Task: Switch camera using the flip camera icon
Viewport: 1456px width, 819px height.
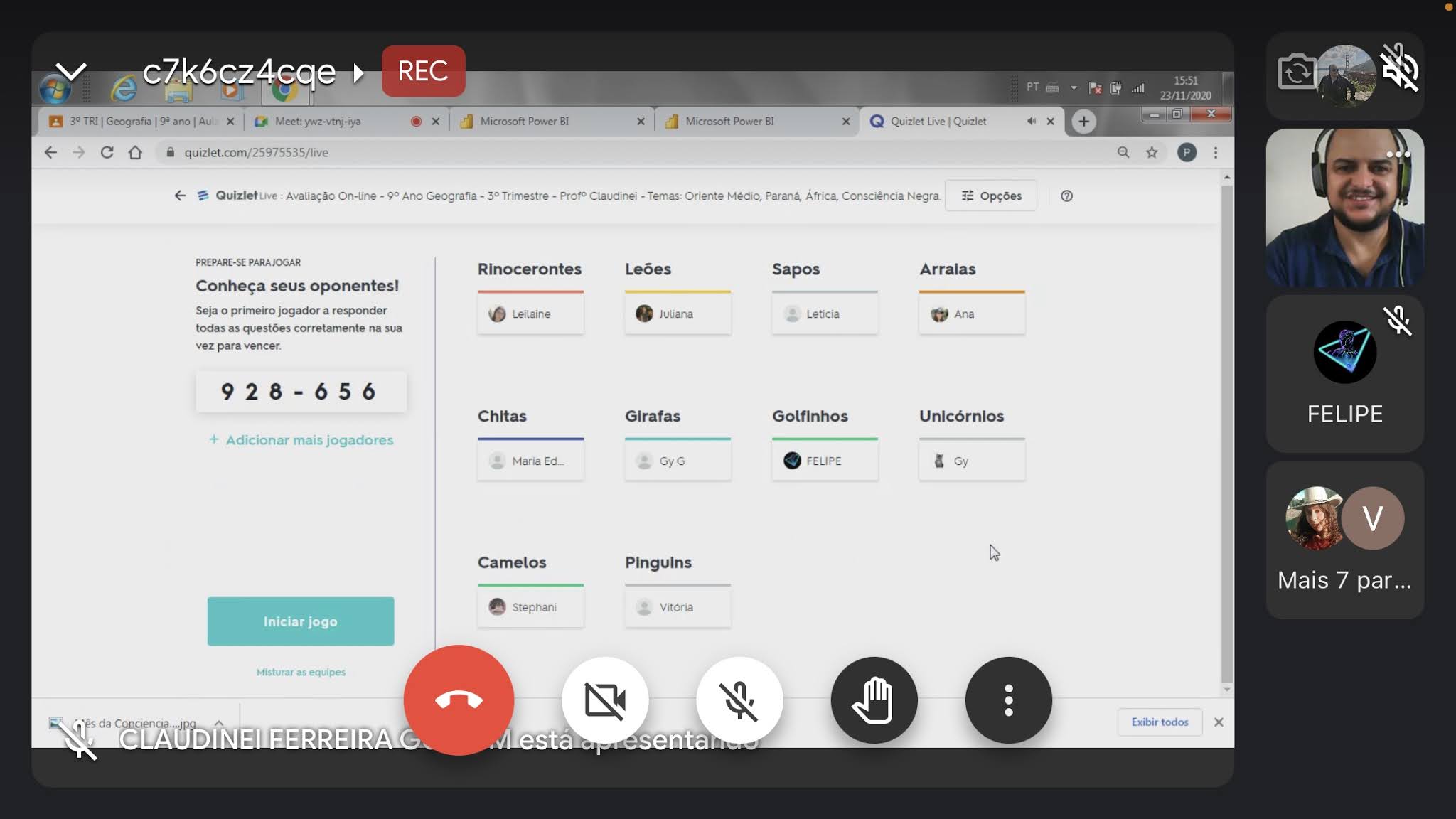Action: point(1297,72)
